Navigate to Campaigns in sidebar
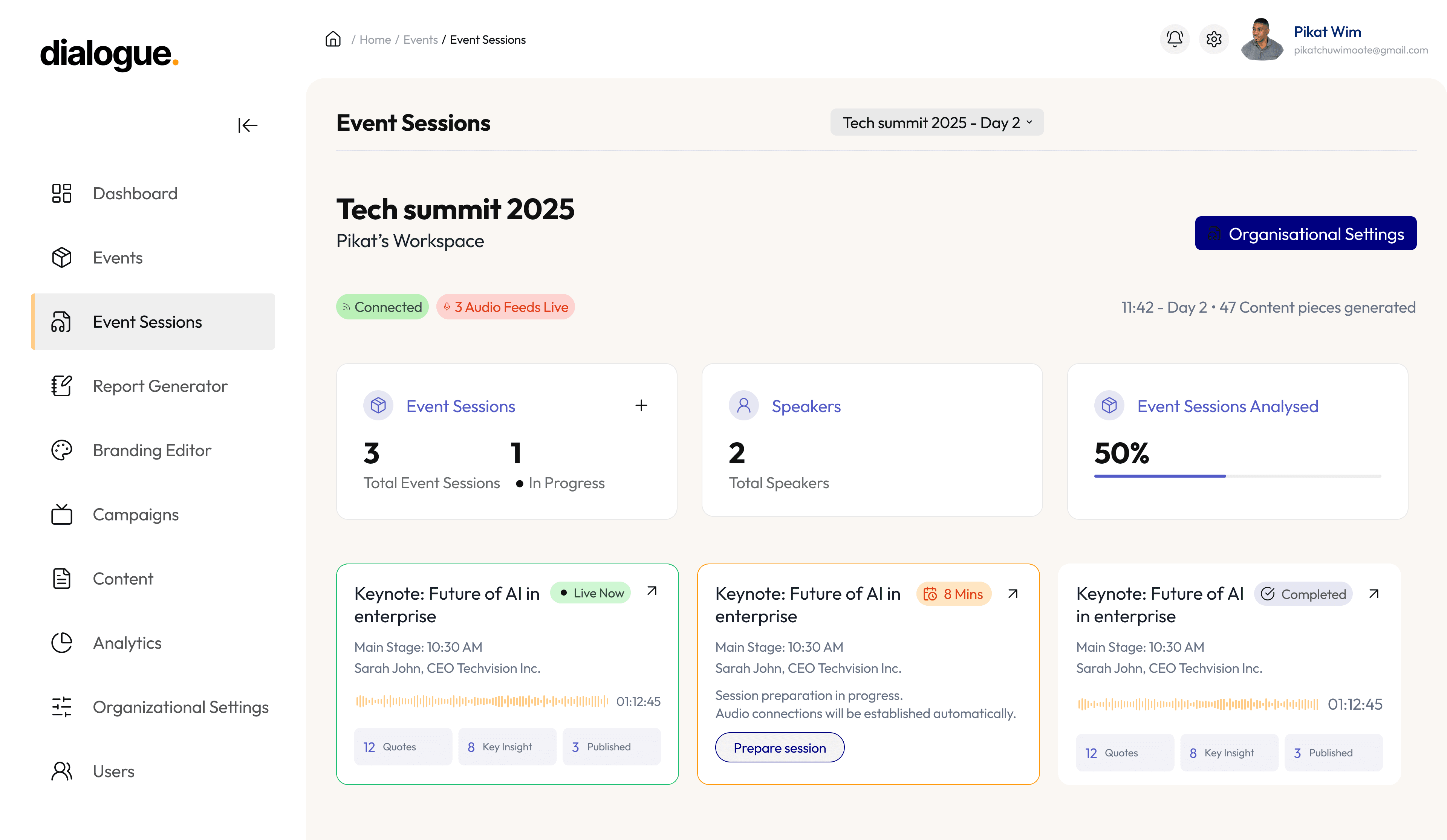 (x=136, y=515)
